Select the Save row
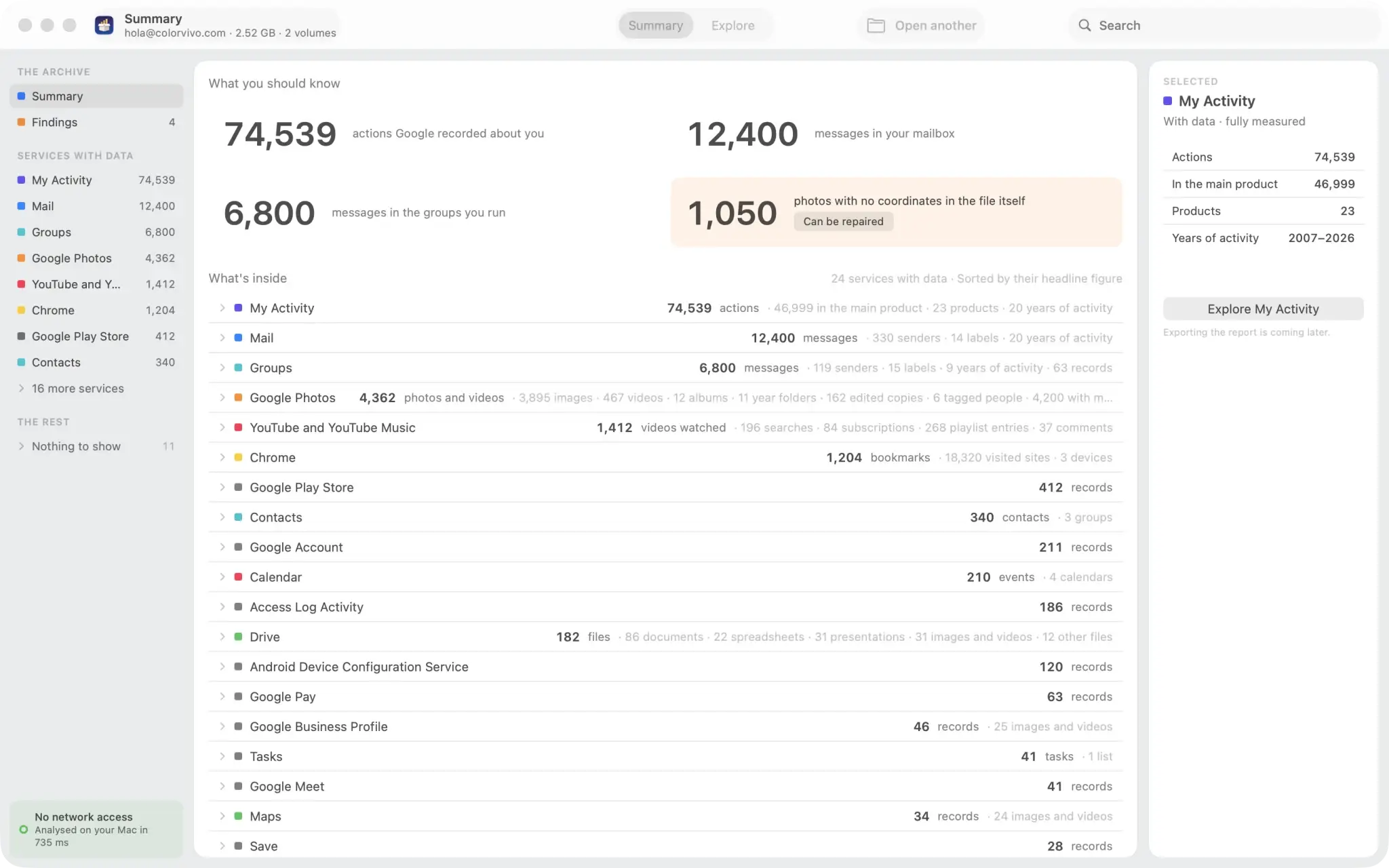 coord(665,846)
